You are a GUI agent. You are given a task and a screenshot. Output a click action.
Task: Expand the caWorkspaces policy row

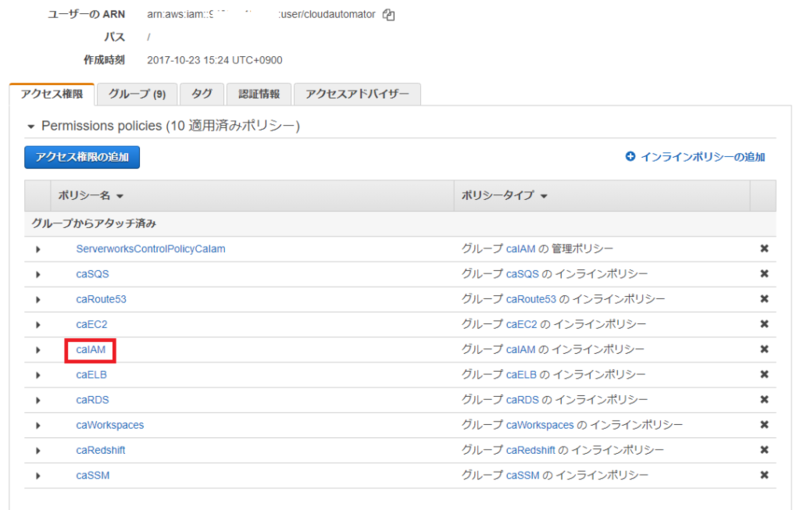(x=38, y=425)
